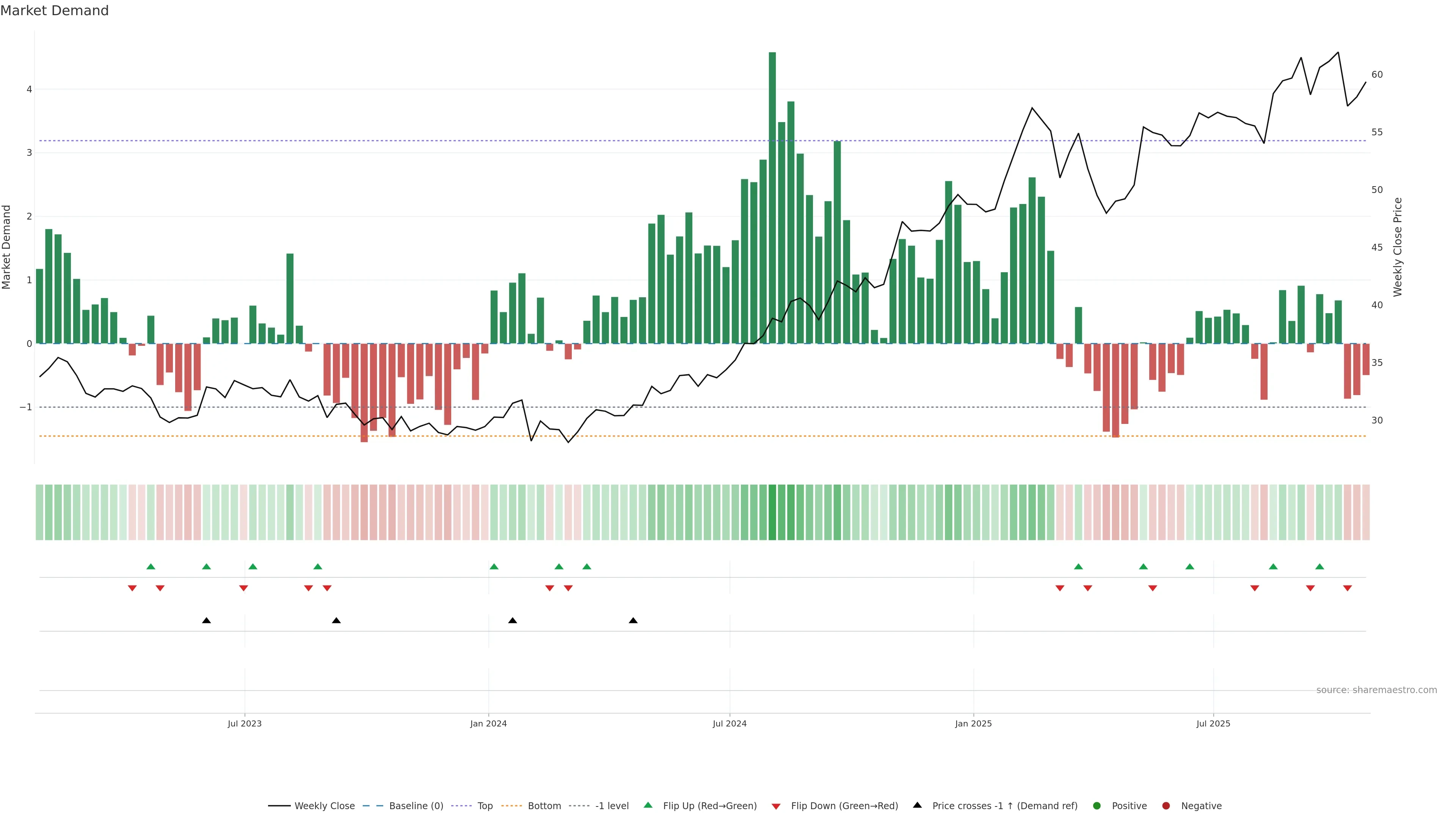The height and width of the screenshot is (819, 1456).
Task: Click the Jan 2025 x-axis label
Action: (x=973, y=723)
